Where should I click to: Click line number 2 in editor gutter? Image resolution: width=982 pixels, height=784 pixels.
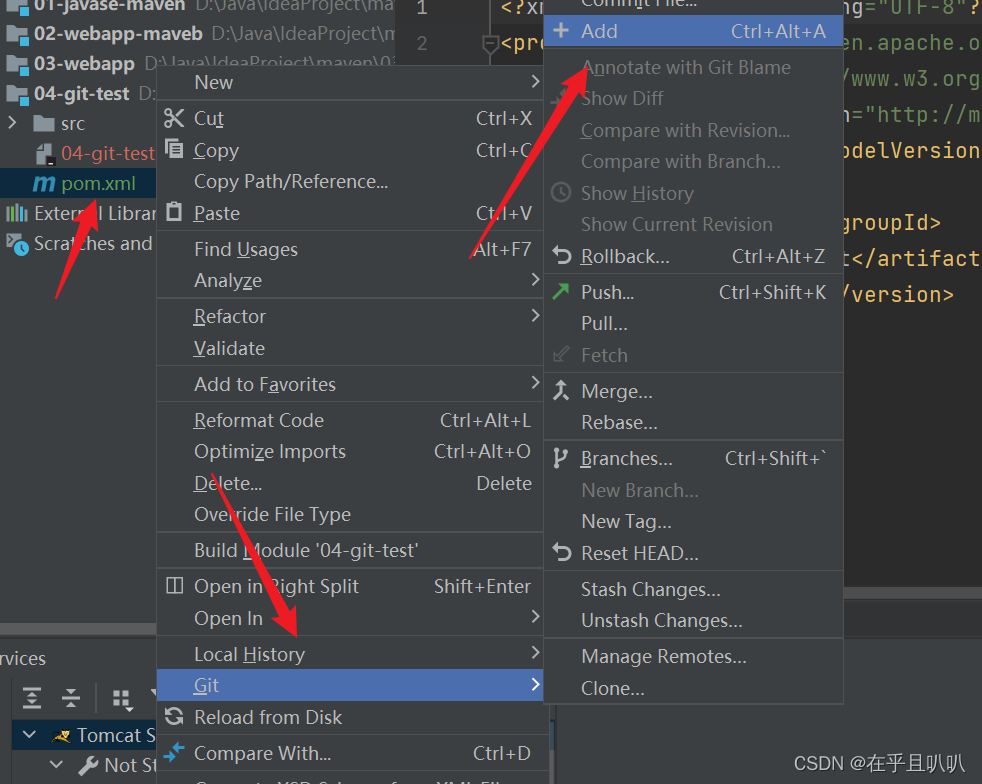point(422,44)
